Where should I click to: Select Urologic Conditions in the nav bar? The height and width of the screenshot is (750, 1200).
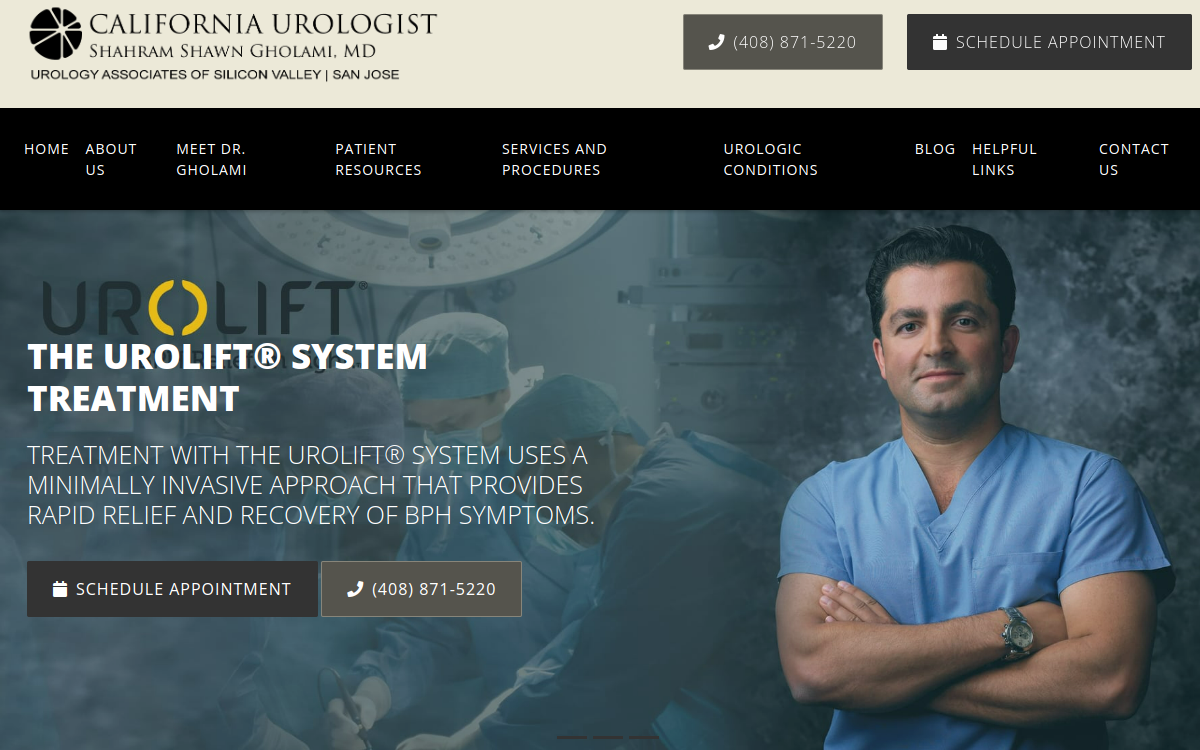pyautogui.click(x=771, y=159)
